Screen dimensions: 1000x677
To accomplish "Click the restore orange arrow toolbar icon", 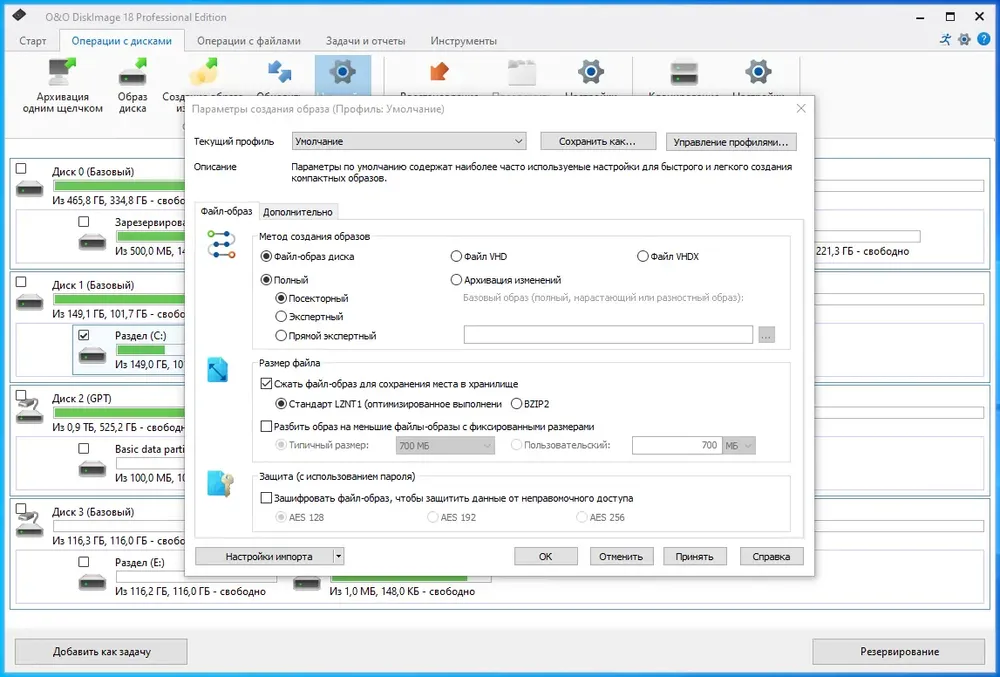I will (x=439, y=71).
